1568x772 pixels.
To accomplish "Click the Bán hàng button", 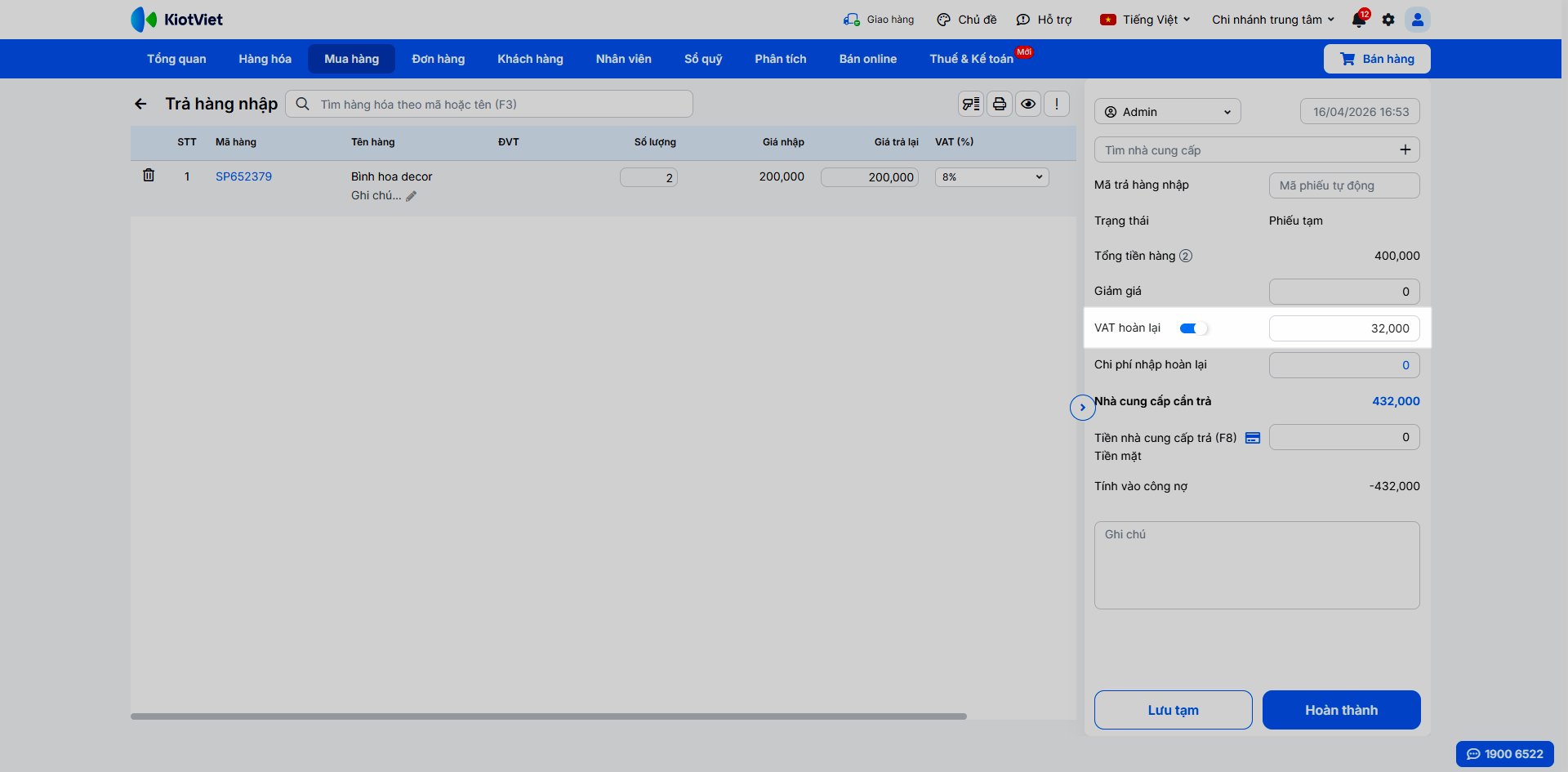I will pyautogui.click(x=1377, y=59).
